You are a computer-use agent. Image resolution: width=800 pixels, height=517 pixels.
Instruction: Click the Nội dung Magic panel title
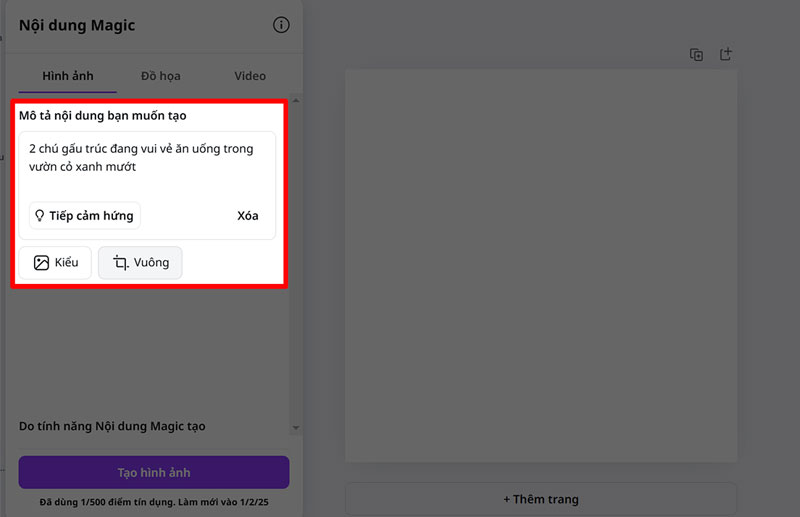pyautogui.click(x=77, y=25)
